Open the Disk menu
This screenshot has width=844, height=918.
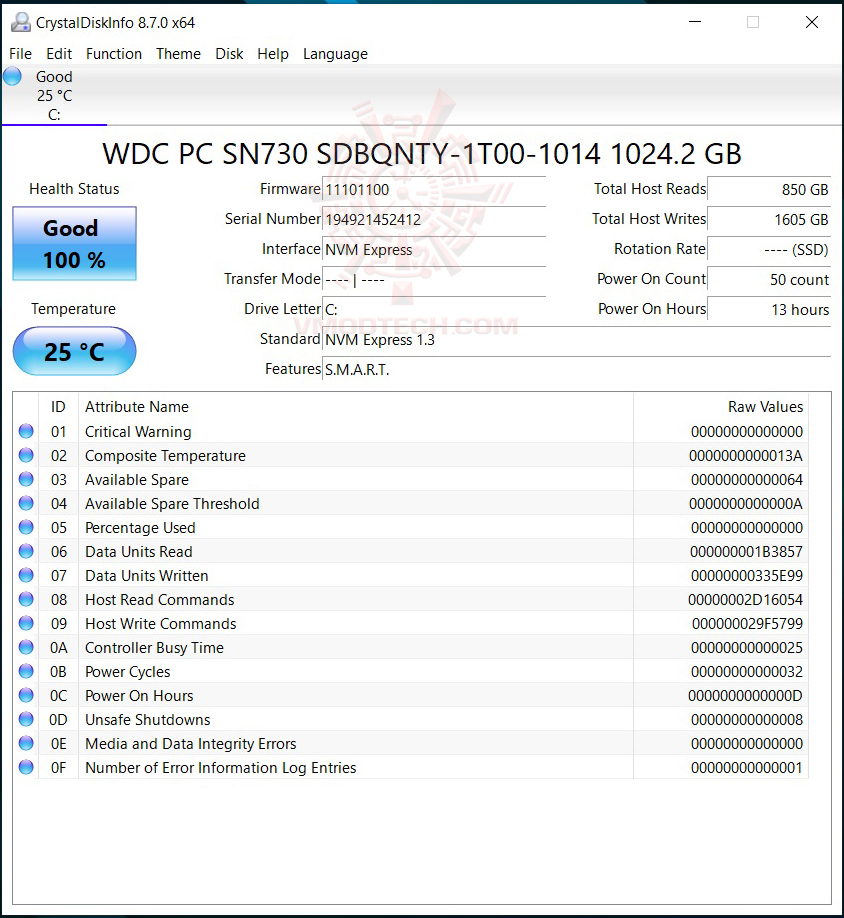pyautogui.click(x=229, y=54)
